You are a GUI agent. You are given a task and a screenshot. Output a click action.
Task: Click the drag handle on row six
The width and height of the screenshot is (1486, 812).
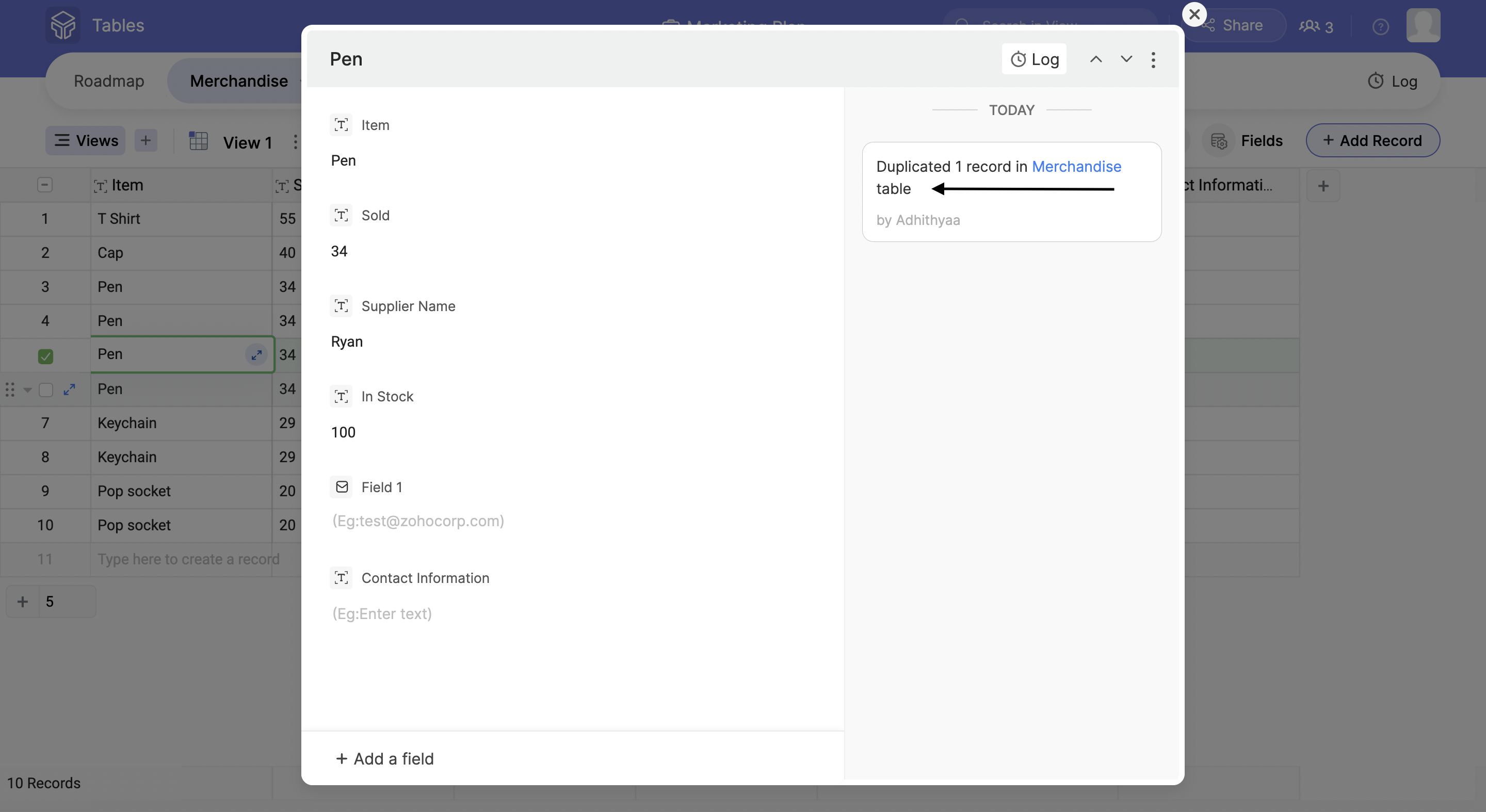(10, 390)
